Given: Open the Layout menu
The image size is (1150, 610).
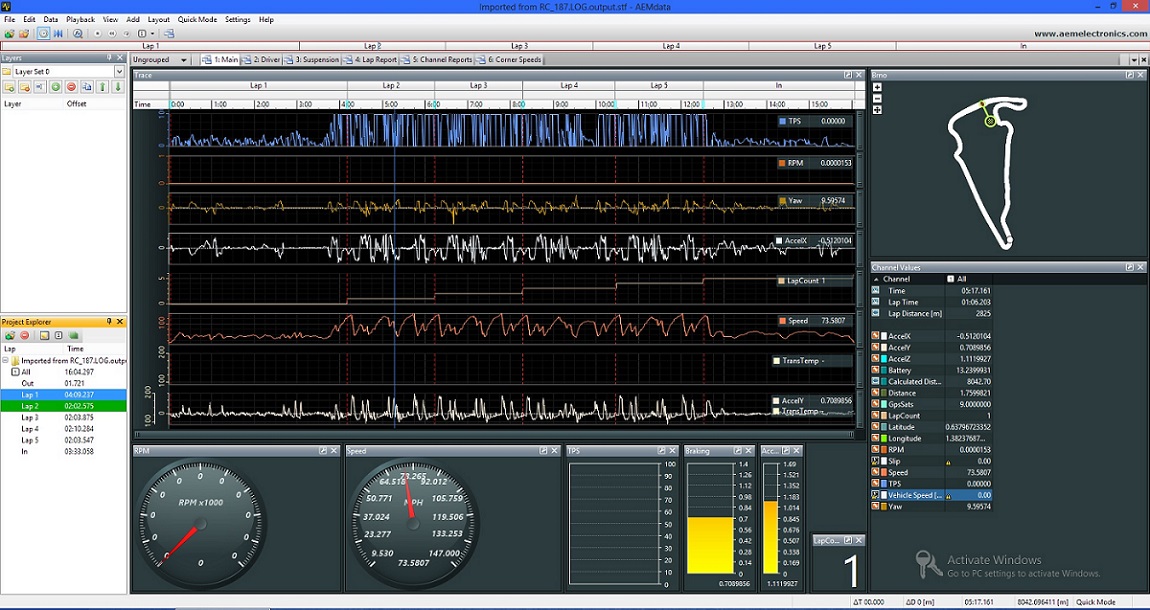Looking at the screenshot, I should pos(158,20).
